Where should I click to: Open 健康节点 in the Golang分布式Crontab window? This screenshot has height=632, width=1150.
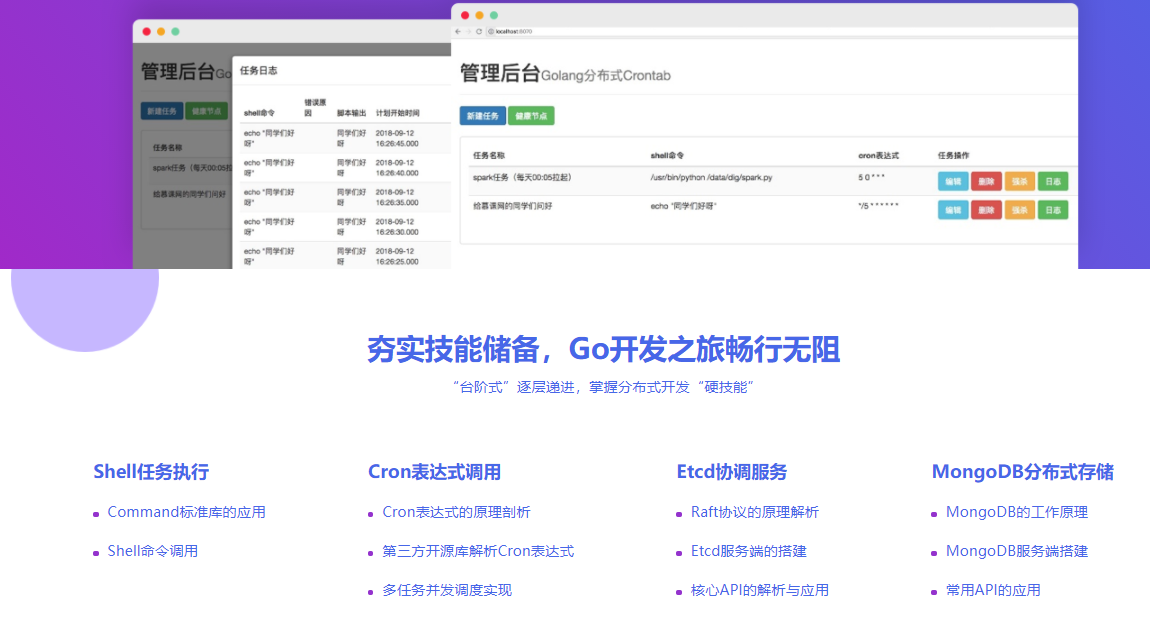point(530,116)
